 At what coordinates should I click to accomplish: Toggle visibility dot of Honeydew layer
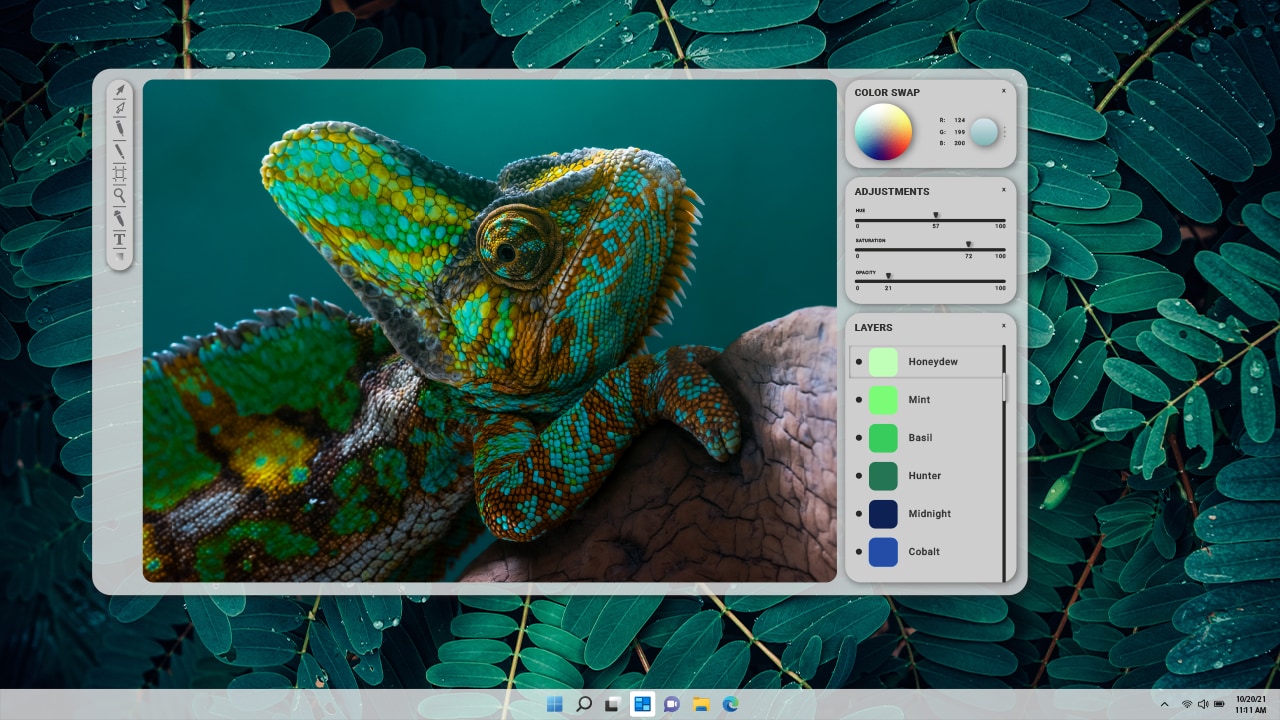[859, 362]
